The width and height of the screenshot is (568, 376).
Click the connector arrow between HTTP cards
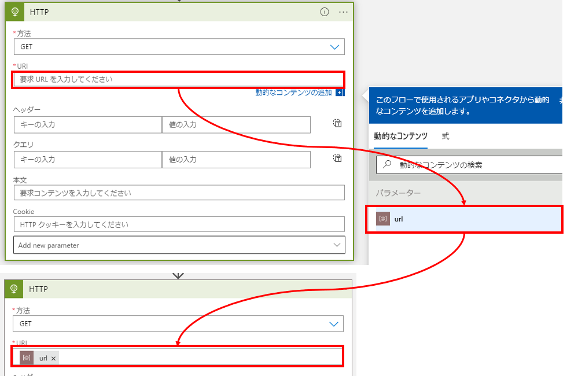coord(178,276)
